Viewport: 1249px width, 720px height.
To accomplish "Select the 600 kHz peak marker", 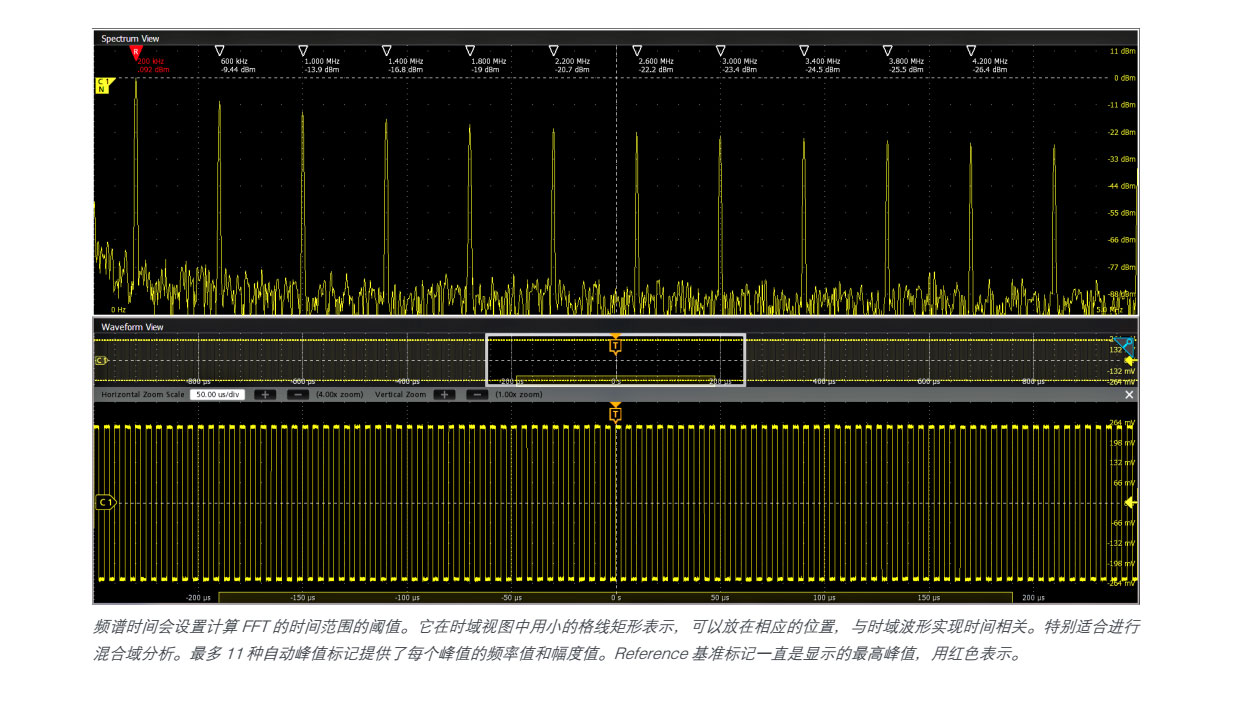I will 220,50.
